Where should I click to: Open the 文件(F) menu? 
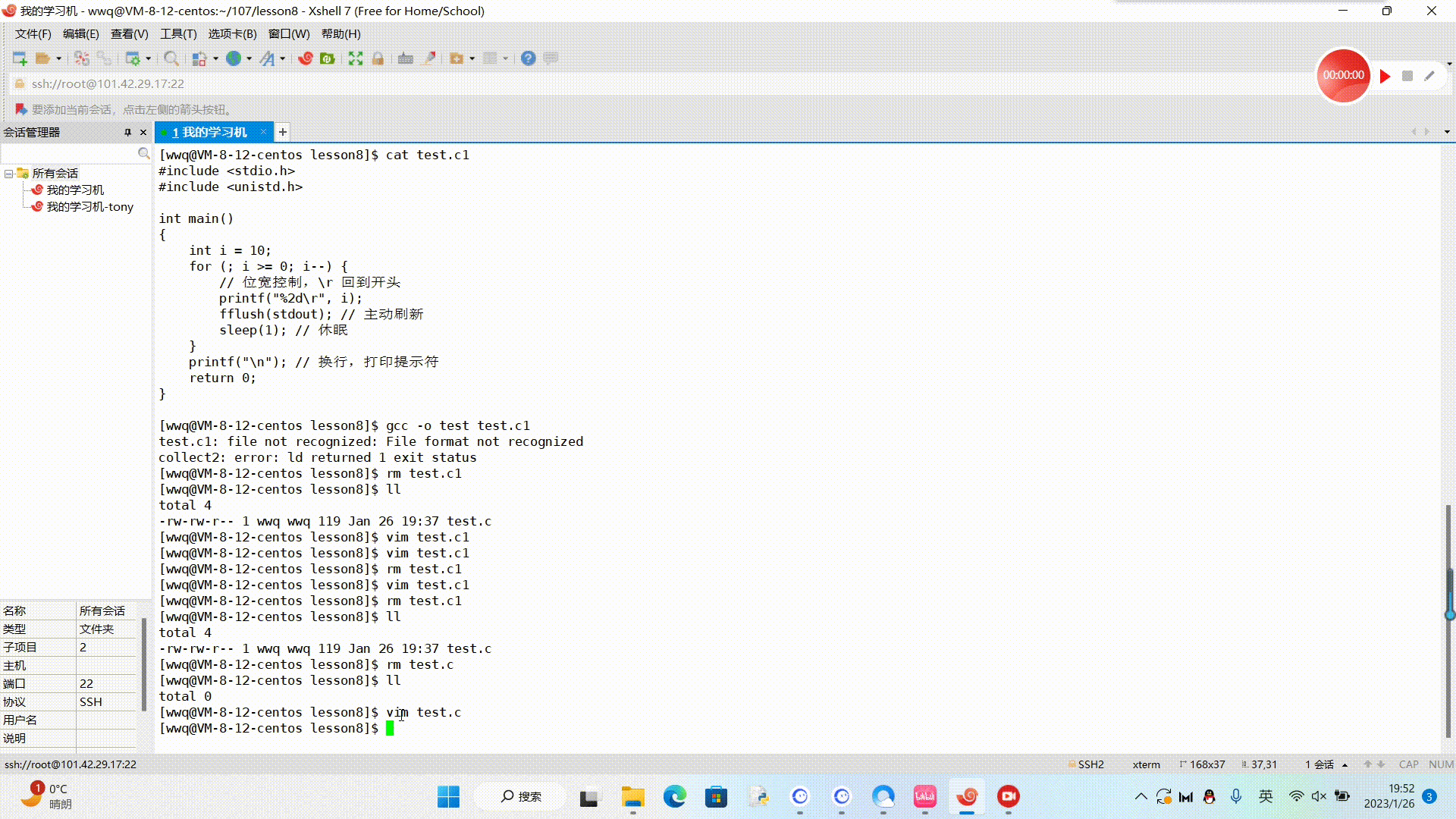click(x=33, y=33)
